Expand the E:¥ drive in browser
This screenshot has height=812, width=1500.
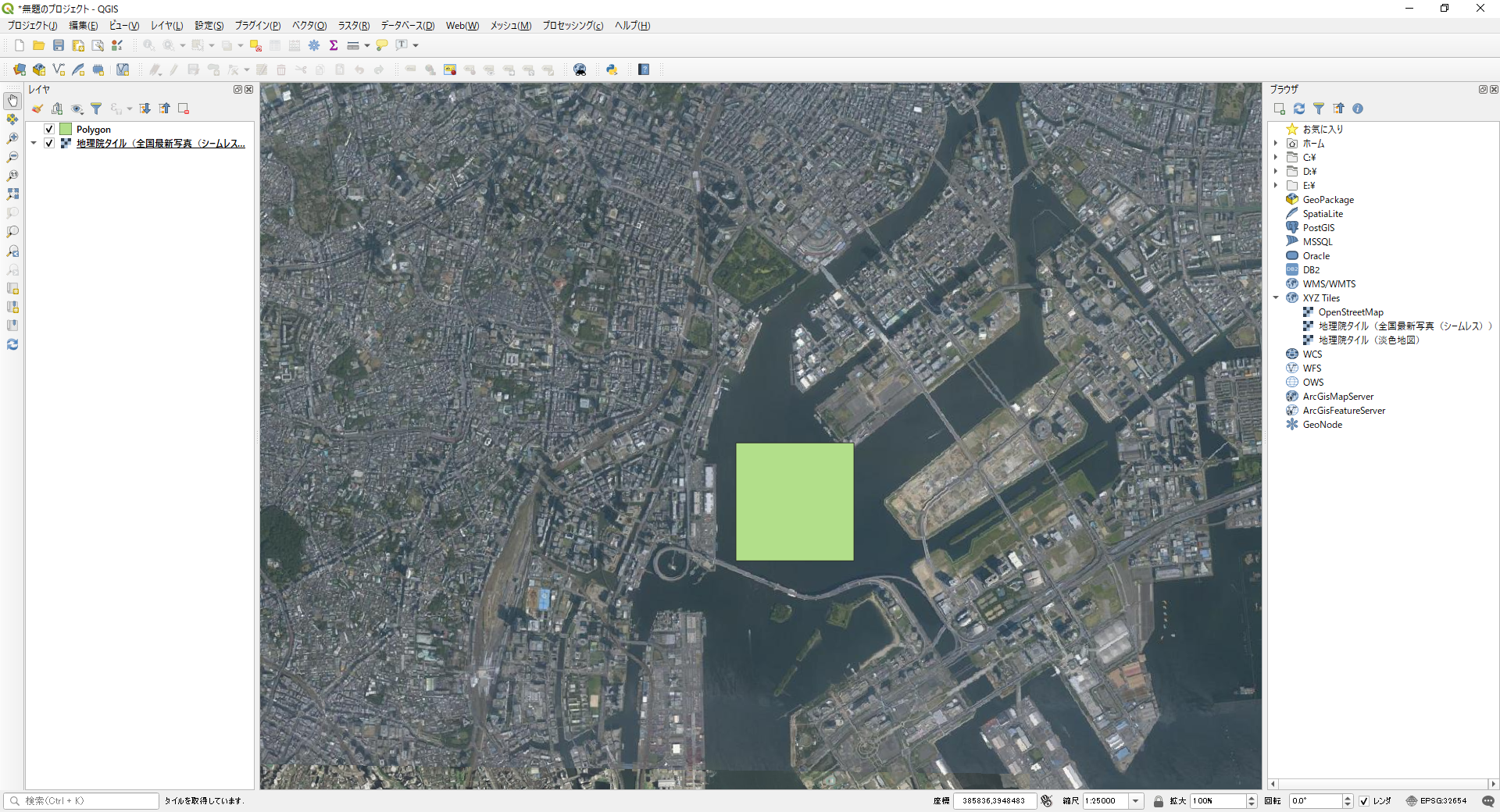point(1277,186)
